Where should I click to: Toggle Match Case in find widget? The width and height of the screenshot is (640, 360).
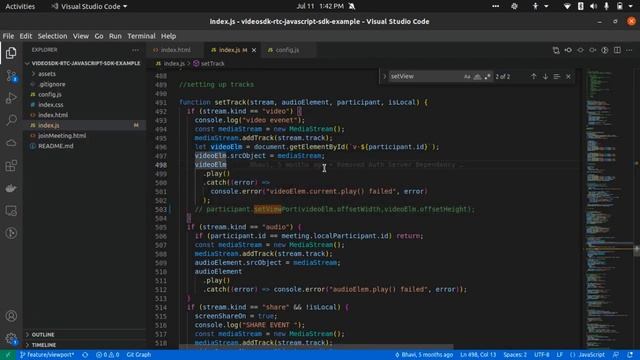coord(467,76)
